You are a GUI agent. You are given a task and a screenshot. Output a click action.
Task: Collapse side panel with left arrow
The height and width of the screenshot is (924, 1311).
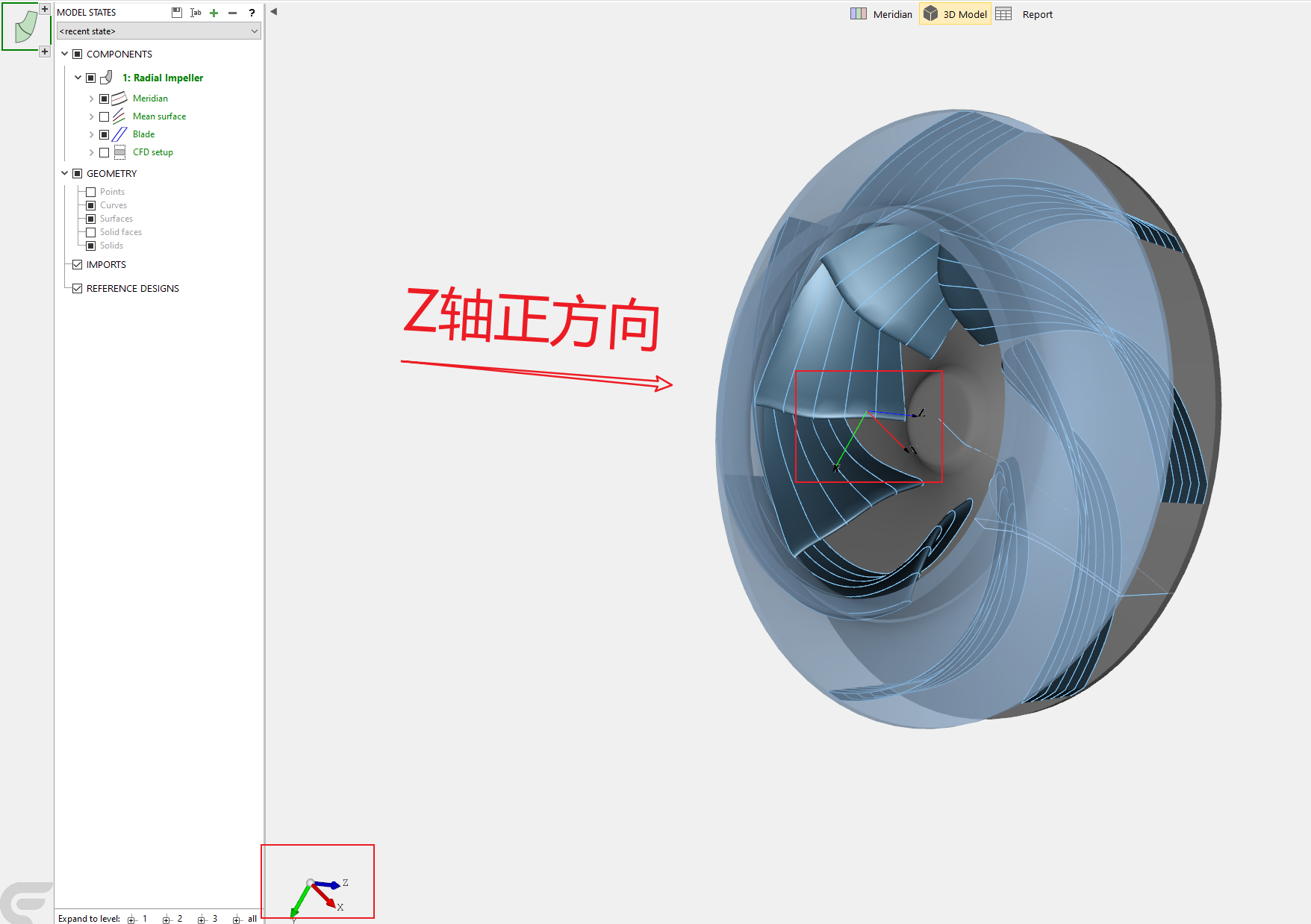click(x=273, y=11)
